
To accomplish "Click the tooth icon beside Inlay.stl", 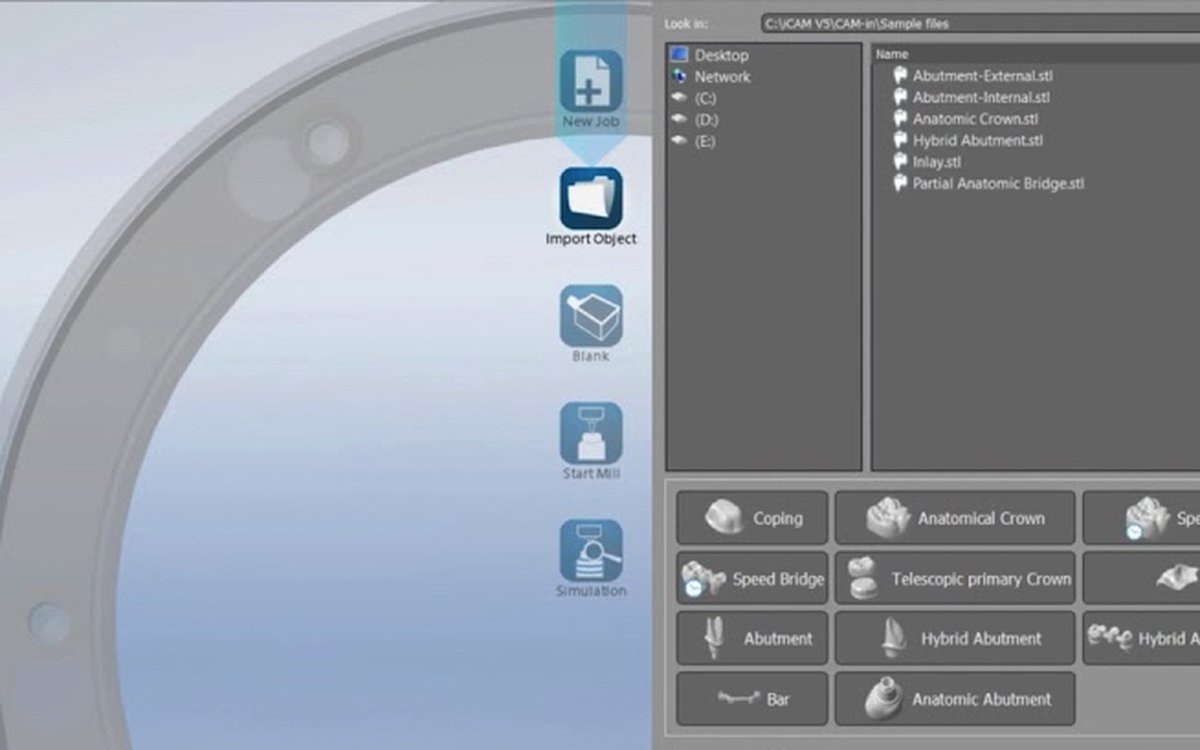I will (x=899, y=162).
